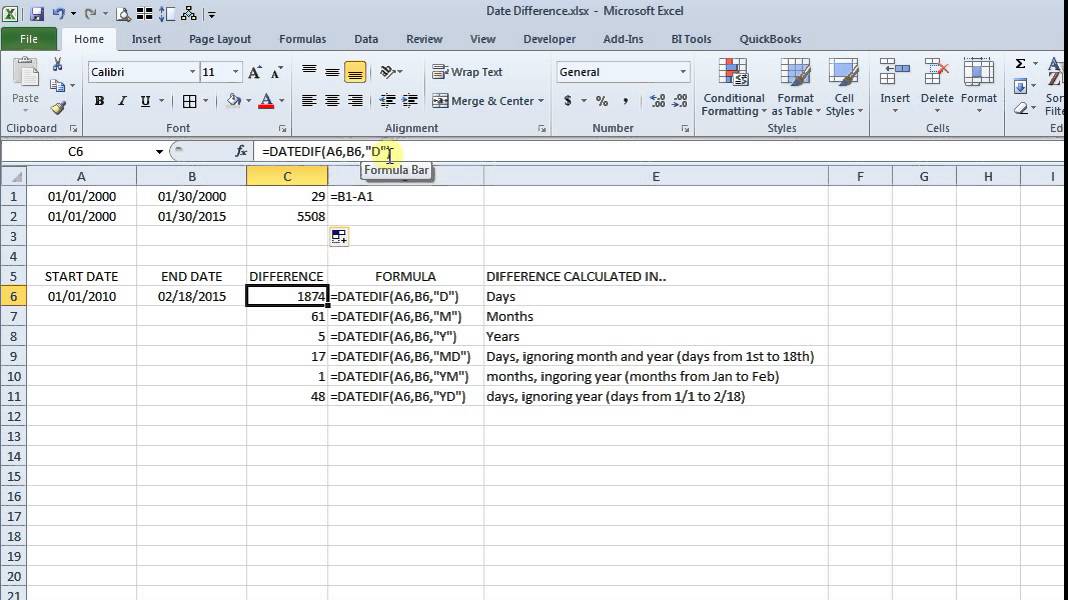
Task: Open the Conditional Formatting menu
Action: tap(734, 86)
